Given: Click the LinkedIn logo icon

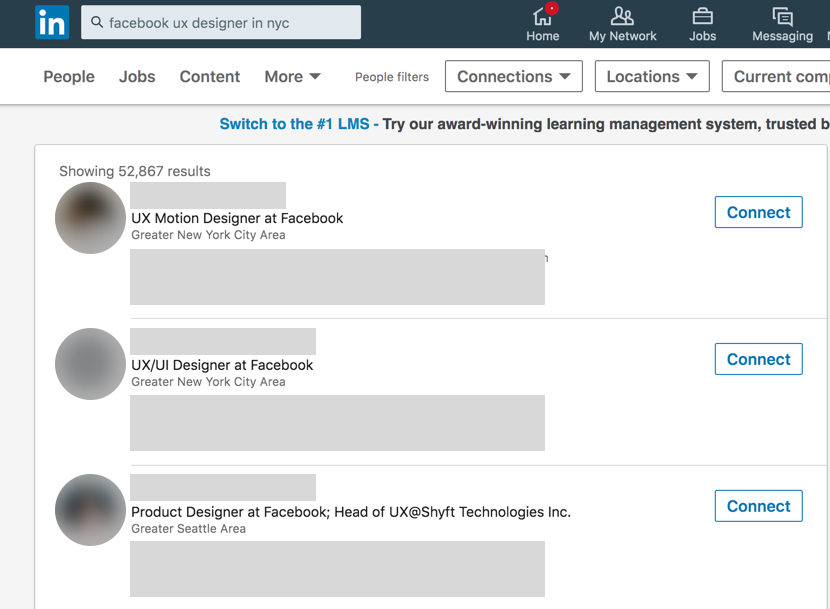Looking at the screenshot, I should [52, 22].
